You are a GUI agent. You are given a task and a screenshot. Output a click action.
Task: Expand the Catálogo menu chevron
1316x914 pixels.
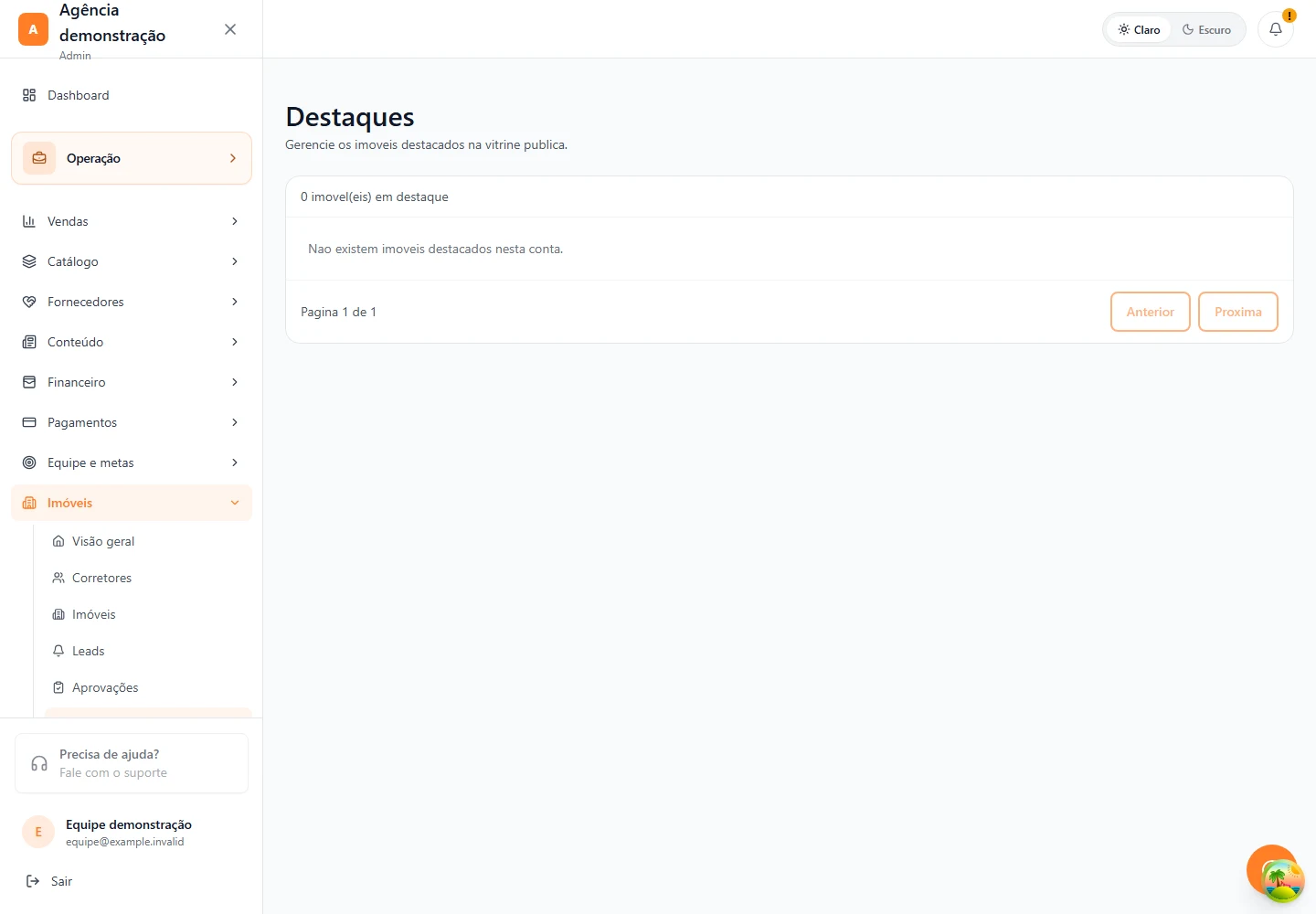point(235,261)
